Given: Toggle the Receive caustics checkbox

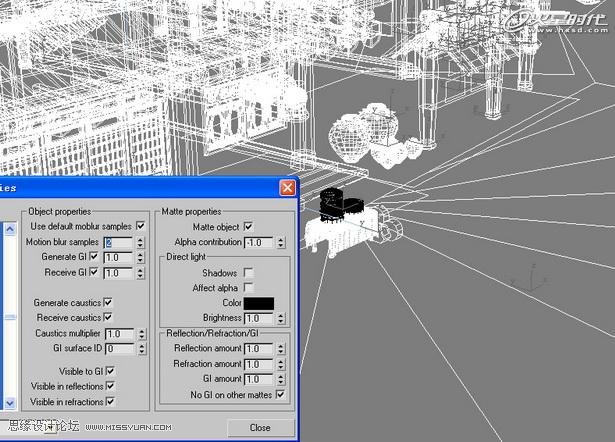Looking at the screenshot, I should point(108,317).
